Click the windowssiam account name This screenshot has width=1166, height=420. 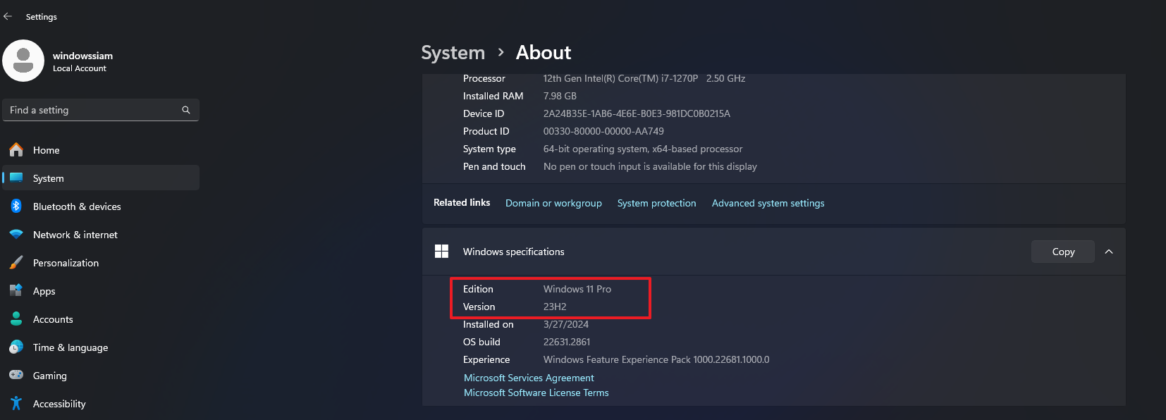83,56
